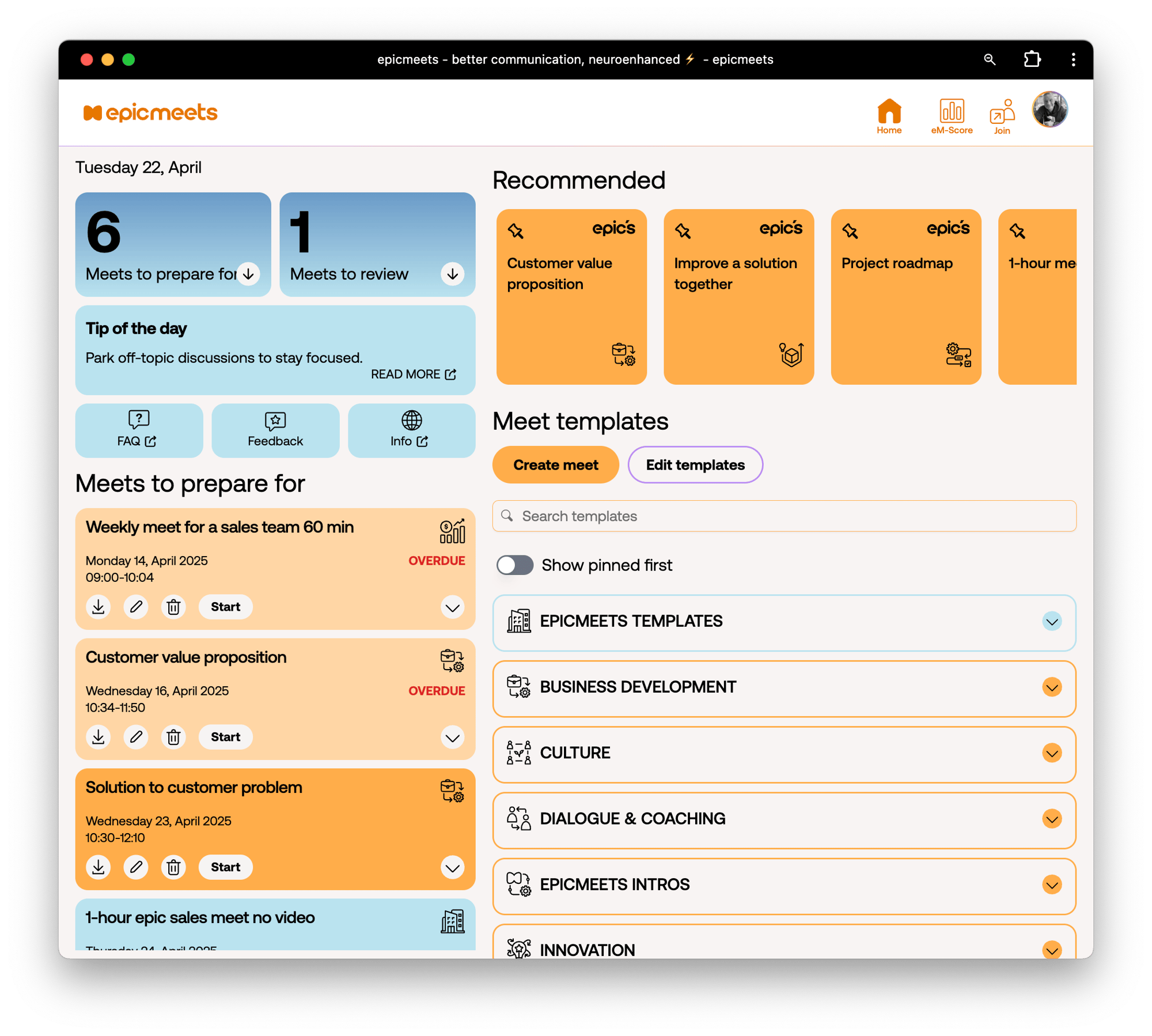Click the Create meet button
Image resolution: width=1152 pixels, height=1036 pixels.
click(555, 464)
